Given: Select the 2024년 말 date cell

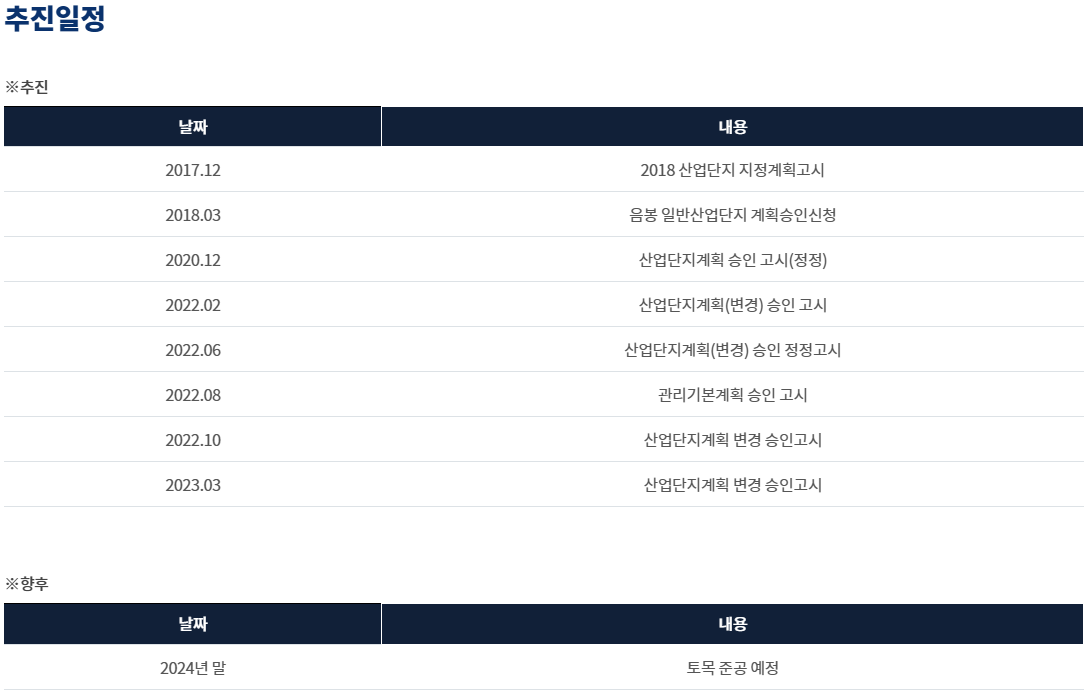Looking at the screenshot, I should [193, 668].
